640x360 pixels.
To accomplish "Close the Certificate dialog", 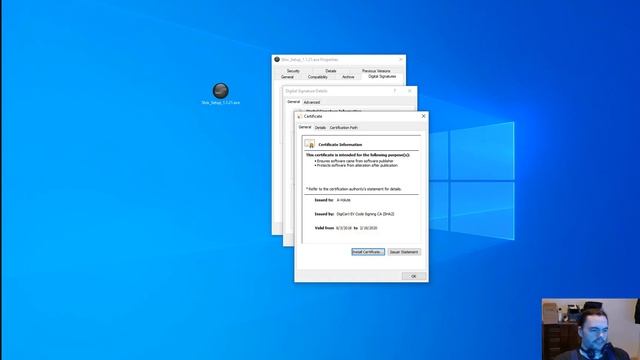I will pyautogui.click(x=423, y=116).
